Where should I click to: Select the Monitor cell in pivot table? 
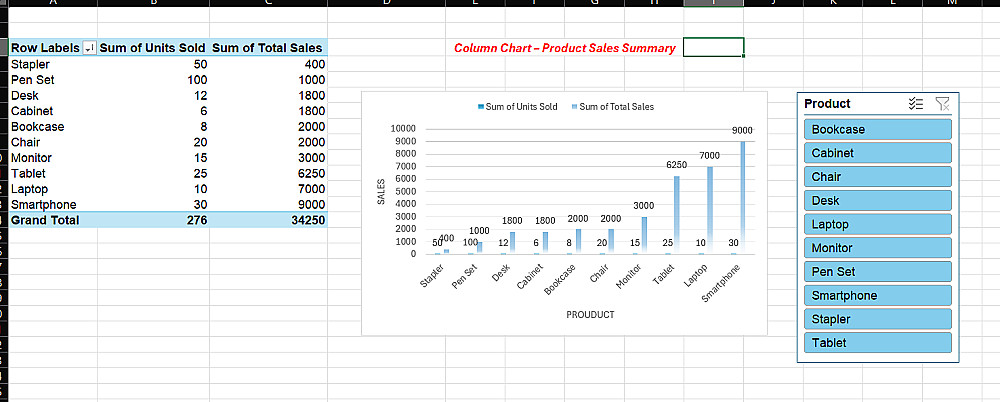[x=54, y=158]
